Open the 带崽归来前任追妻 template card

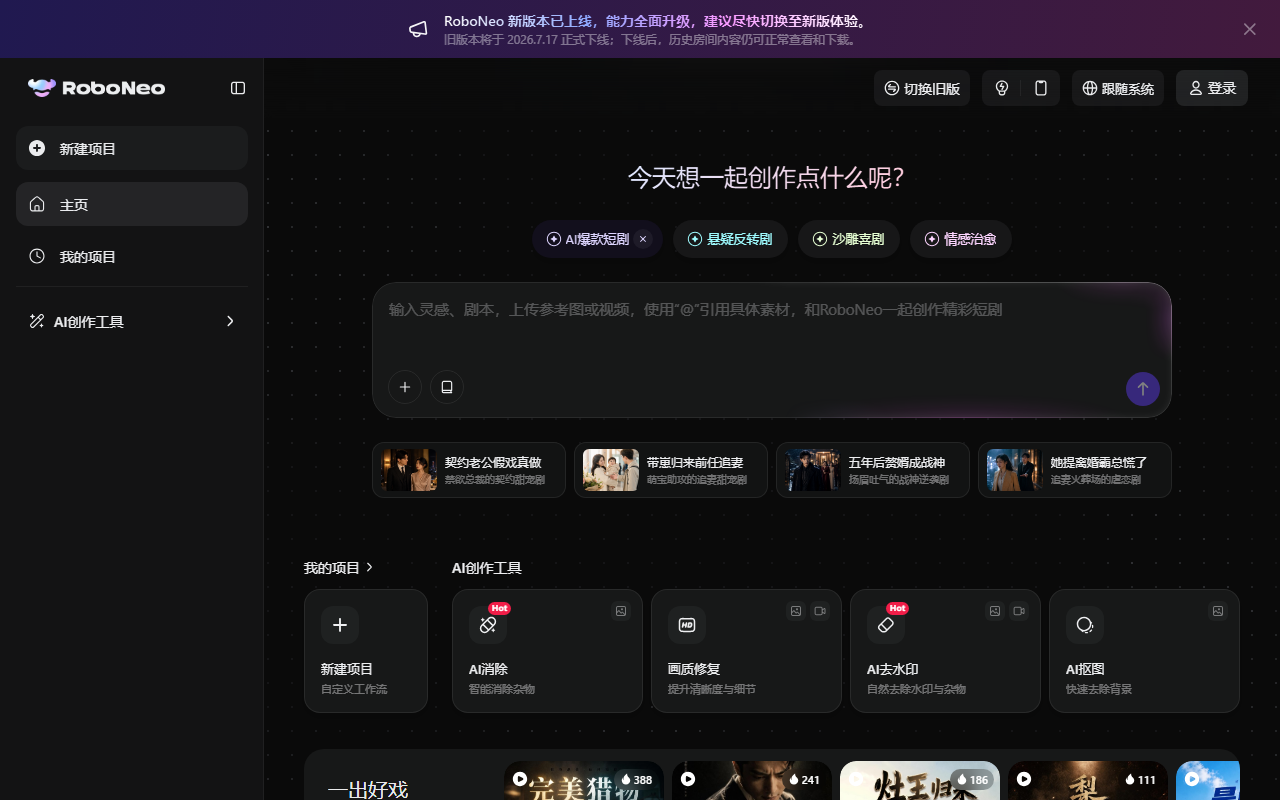(671, 470)
